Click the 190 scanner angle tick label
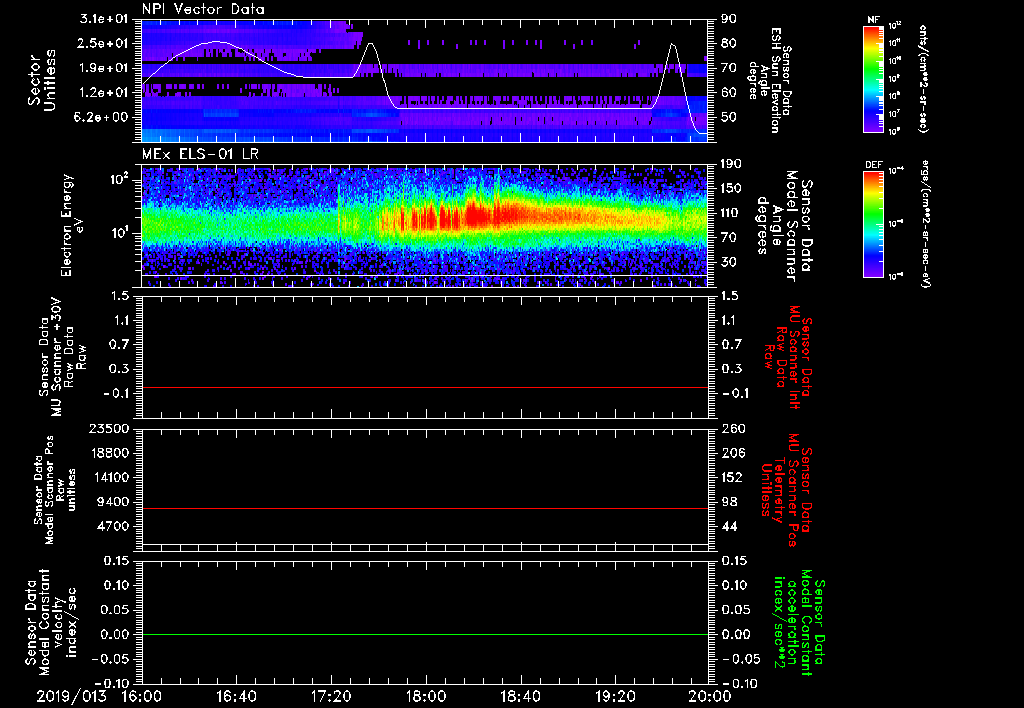The image size is (1024, 708). (731, 164)
